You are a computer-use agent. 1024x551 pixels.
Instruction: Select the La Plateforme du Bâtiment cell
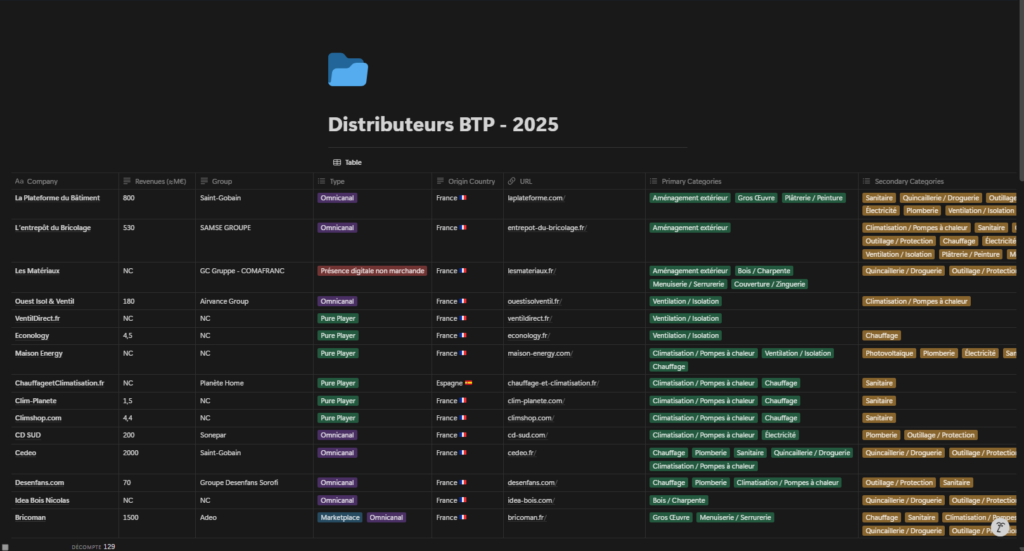click(65, 204)
